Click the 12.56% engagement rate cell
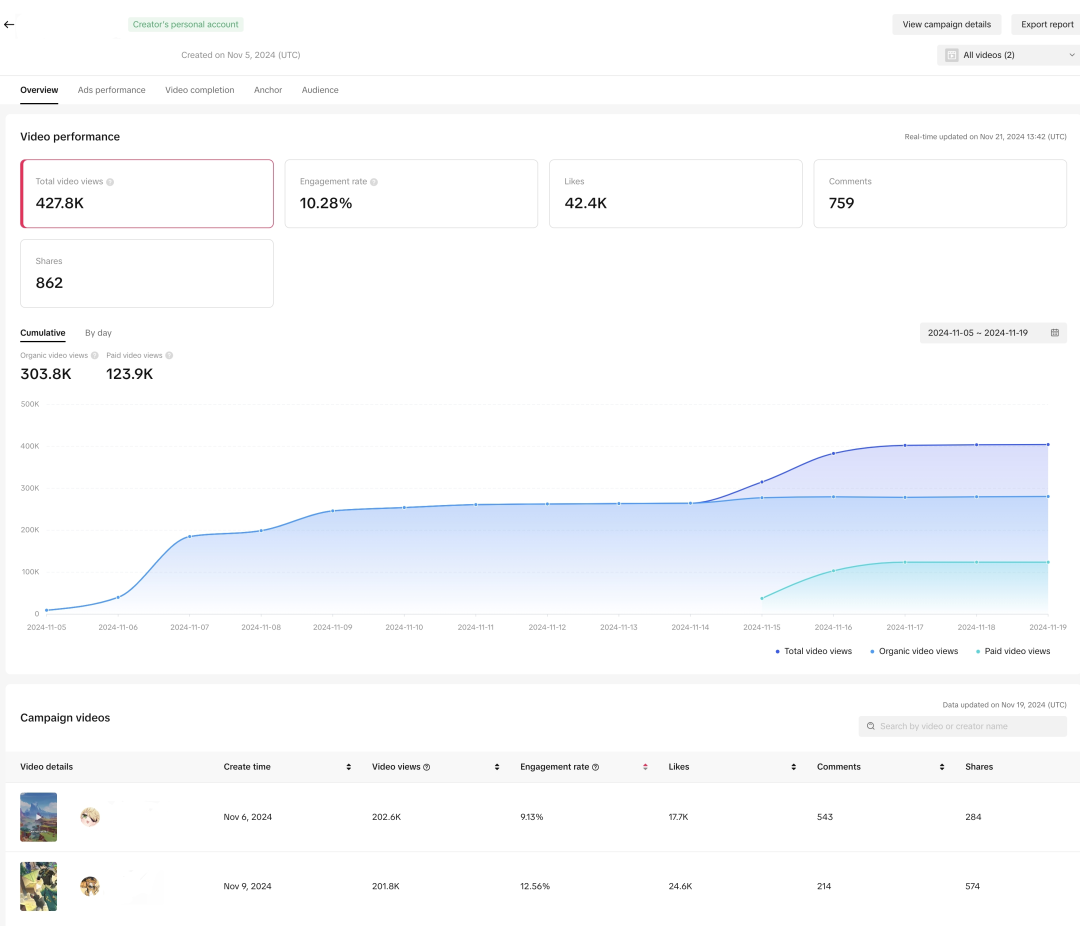The height and width of the screenshot is (926, 1080). pyautogui.click(x=535, y=887)
